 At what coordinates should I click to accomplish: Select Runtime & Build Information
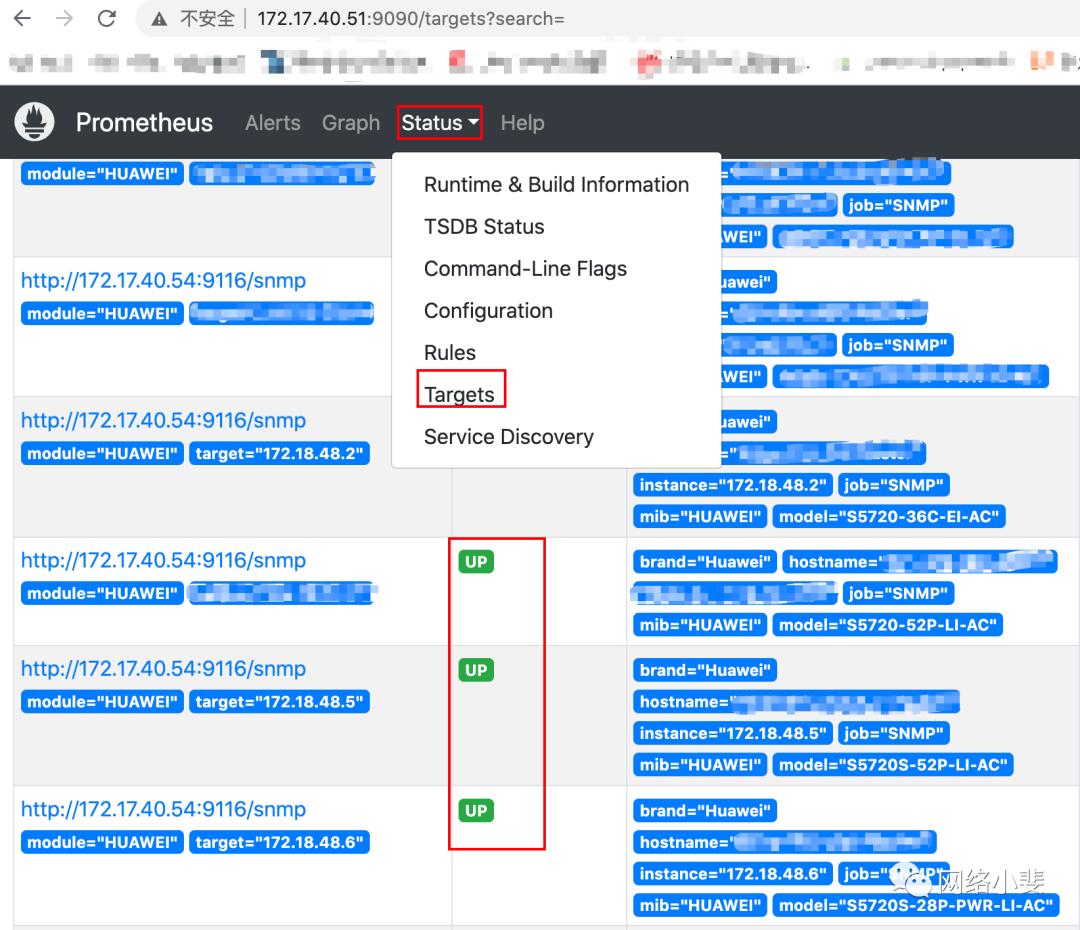coord(556,185)
